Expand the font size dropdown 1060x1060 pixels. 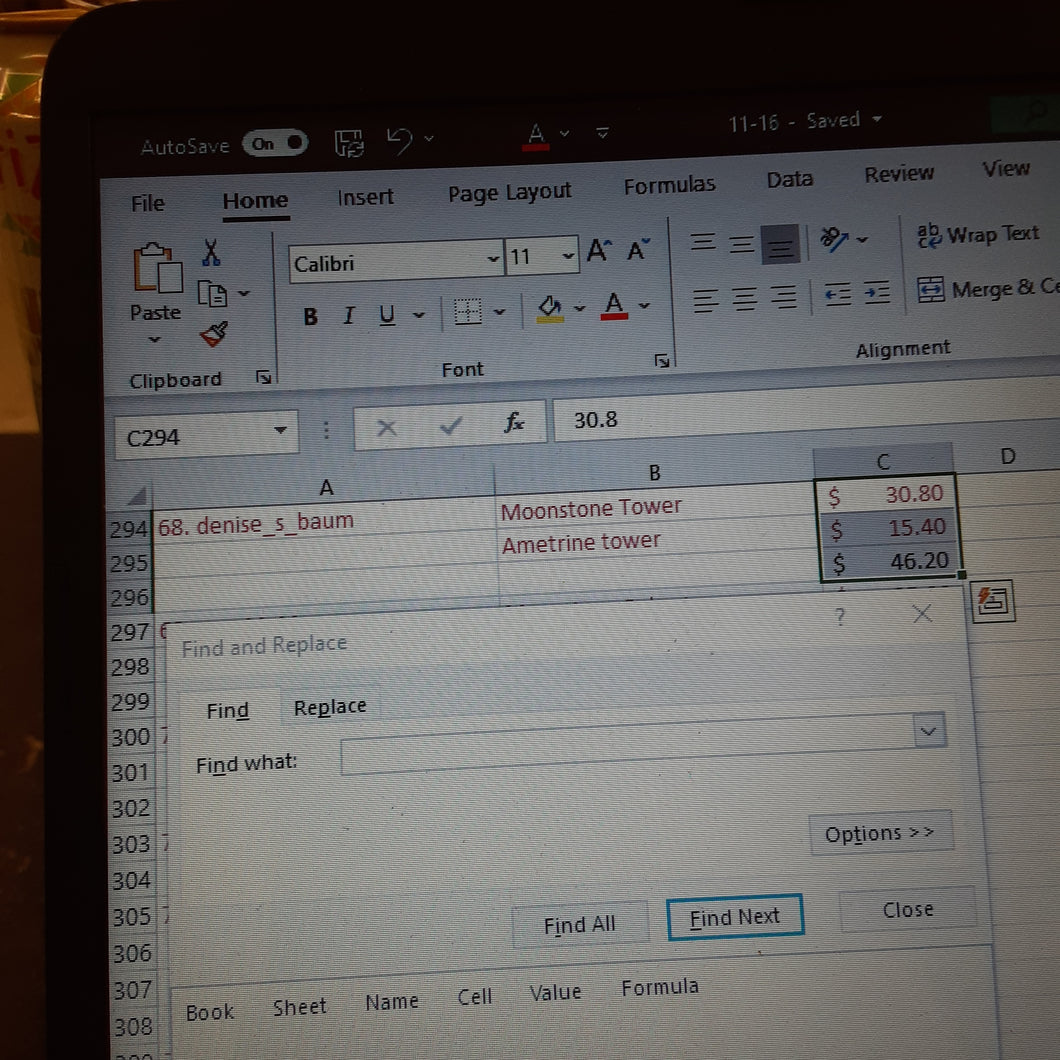(568, 256)
